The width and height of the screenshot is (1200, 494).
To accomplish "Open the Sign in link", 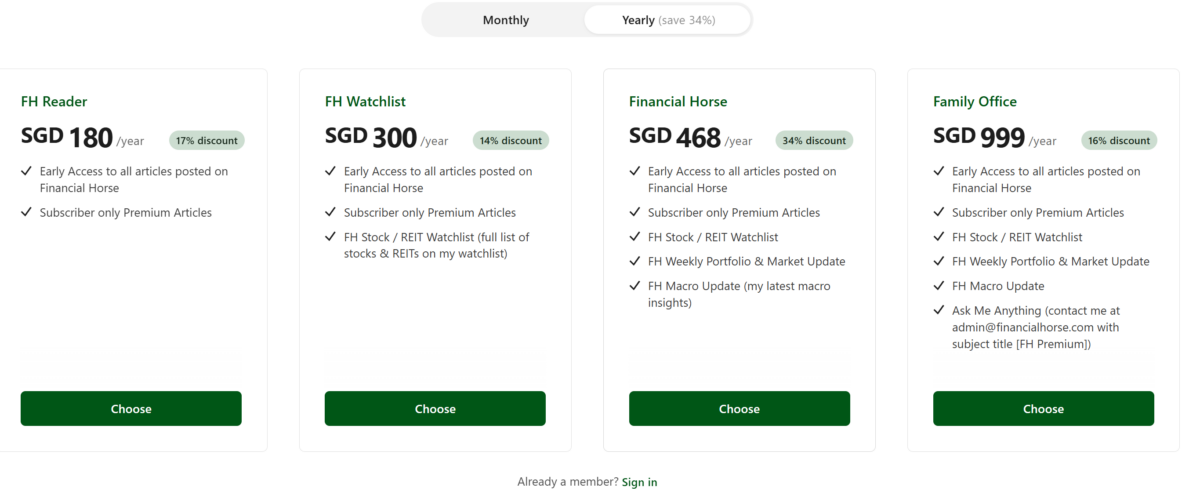I will [639, 482].
